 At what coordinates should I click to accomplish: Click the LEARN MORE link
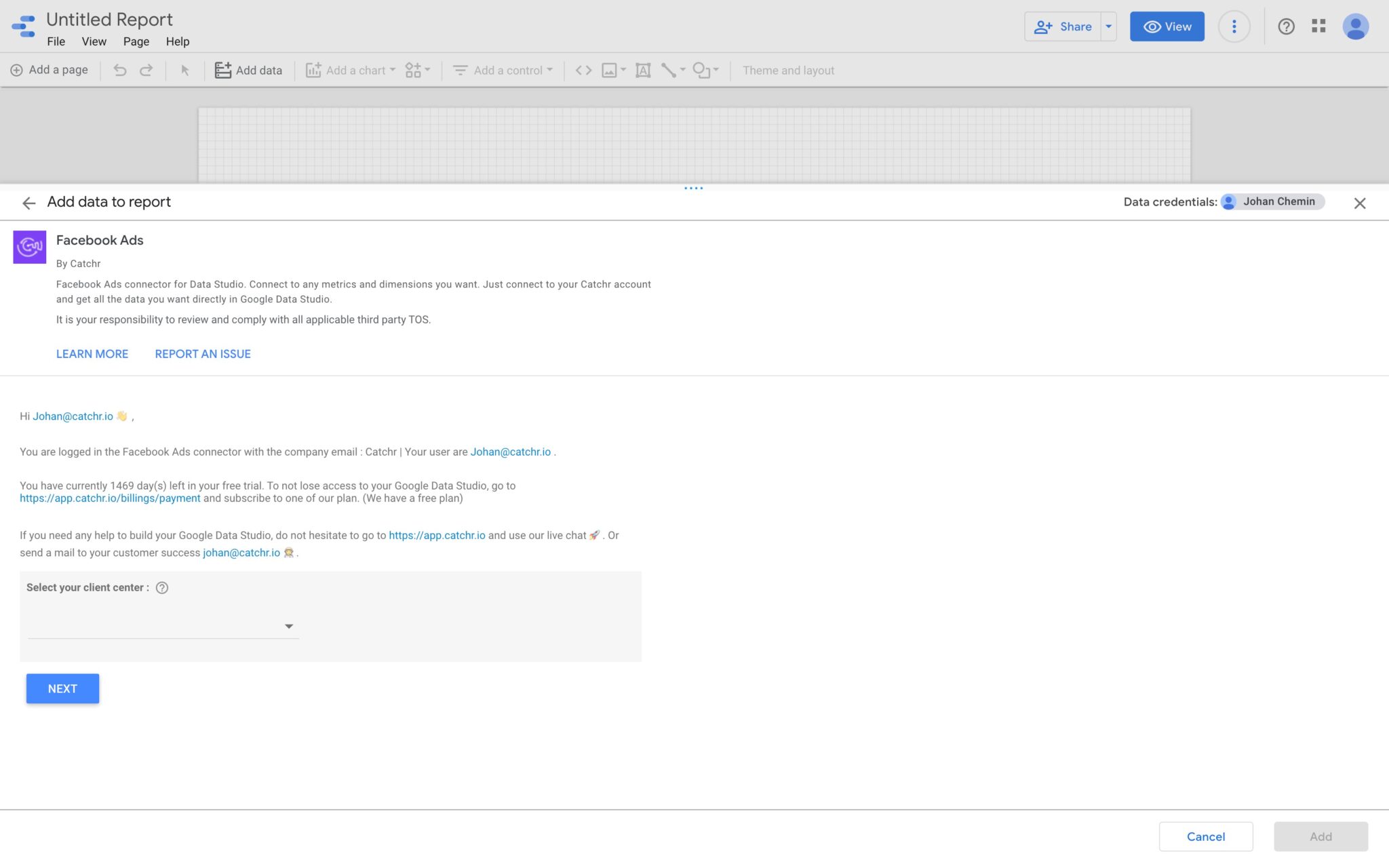point(92,354)
